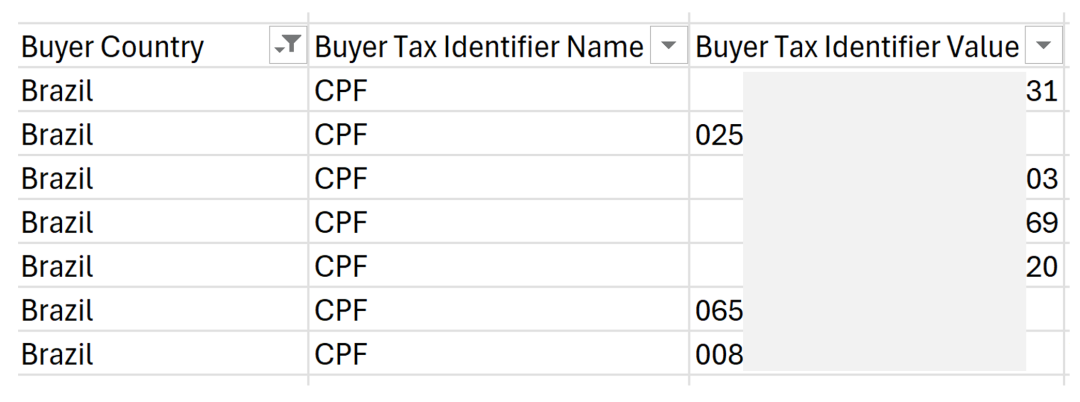Select the Buyer Tax Identifier Name header
This screenshot has height=402, width=1080.
click(x=499, y=47)
